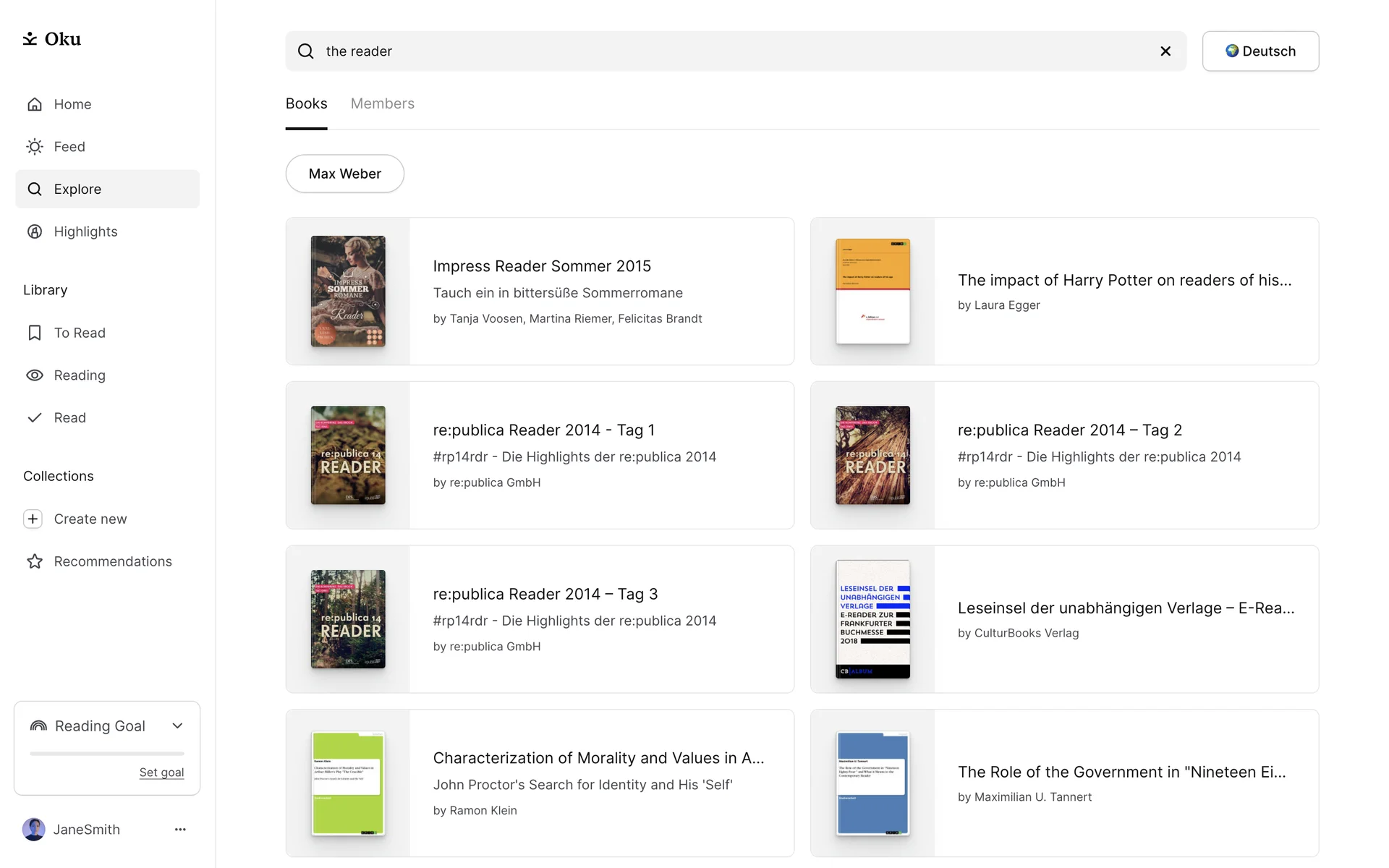This screenshot has width=1389, height=868.
Task: Click the Set goal link
Action: (x=161, y=773)
